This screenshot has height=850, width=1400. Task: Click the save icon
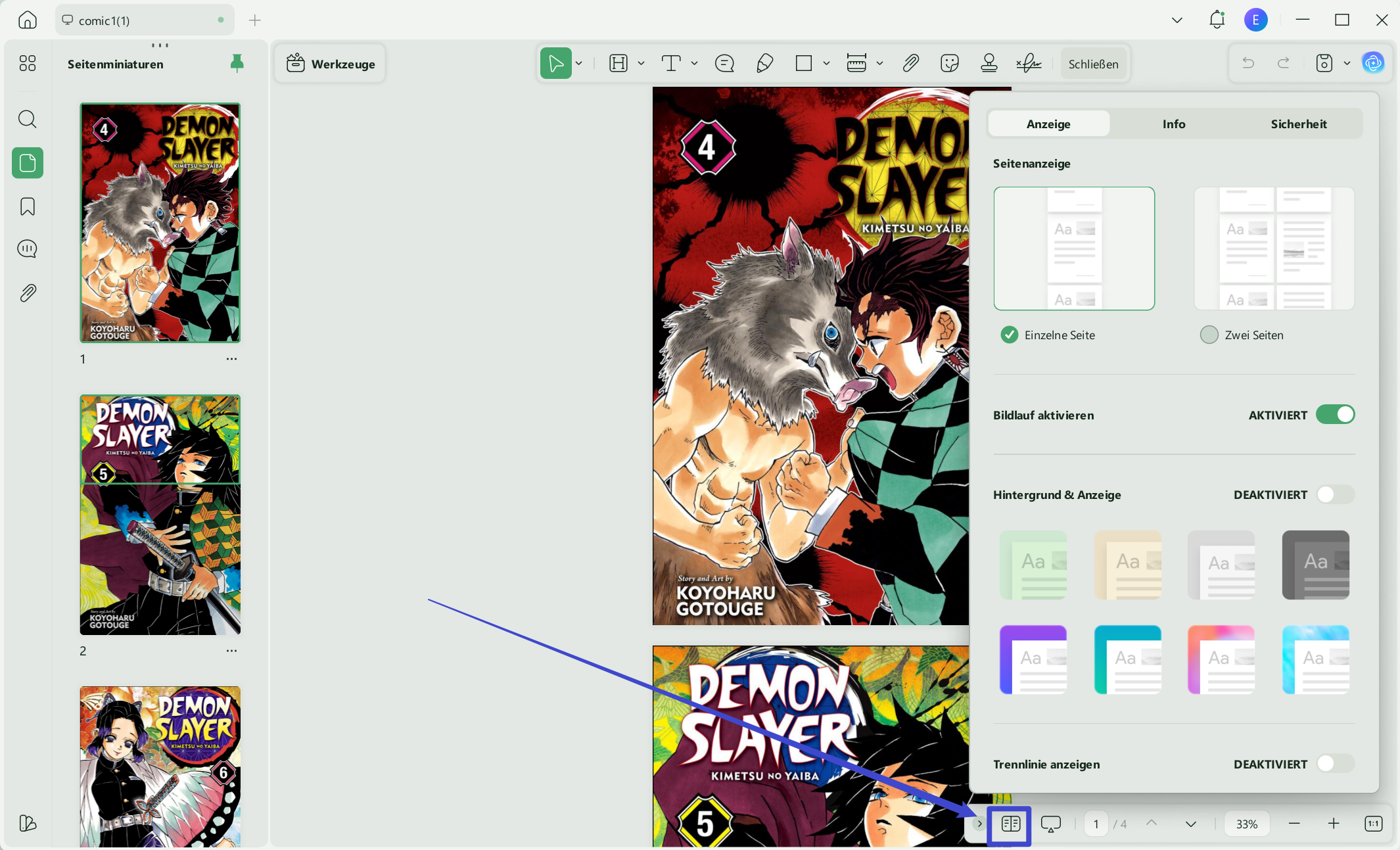pos(1324,63)
